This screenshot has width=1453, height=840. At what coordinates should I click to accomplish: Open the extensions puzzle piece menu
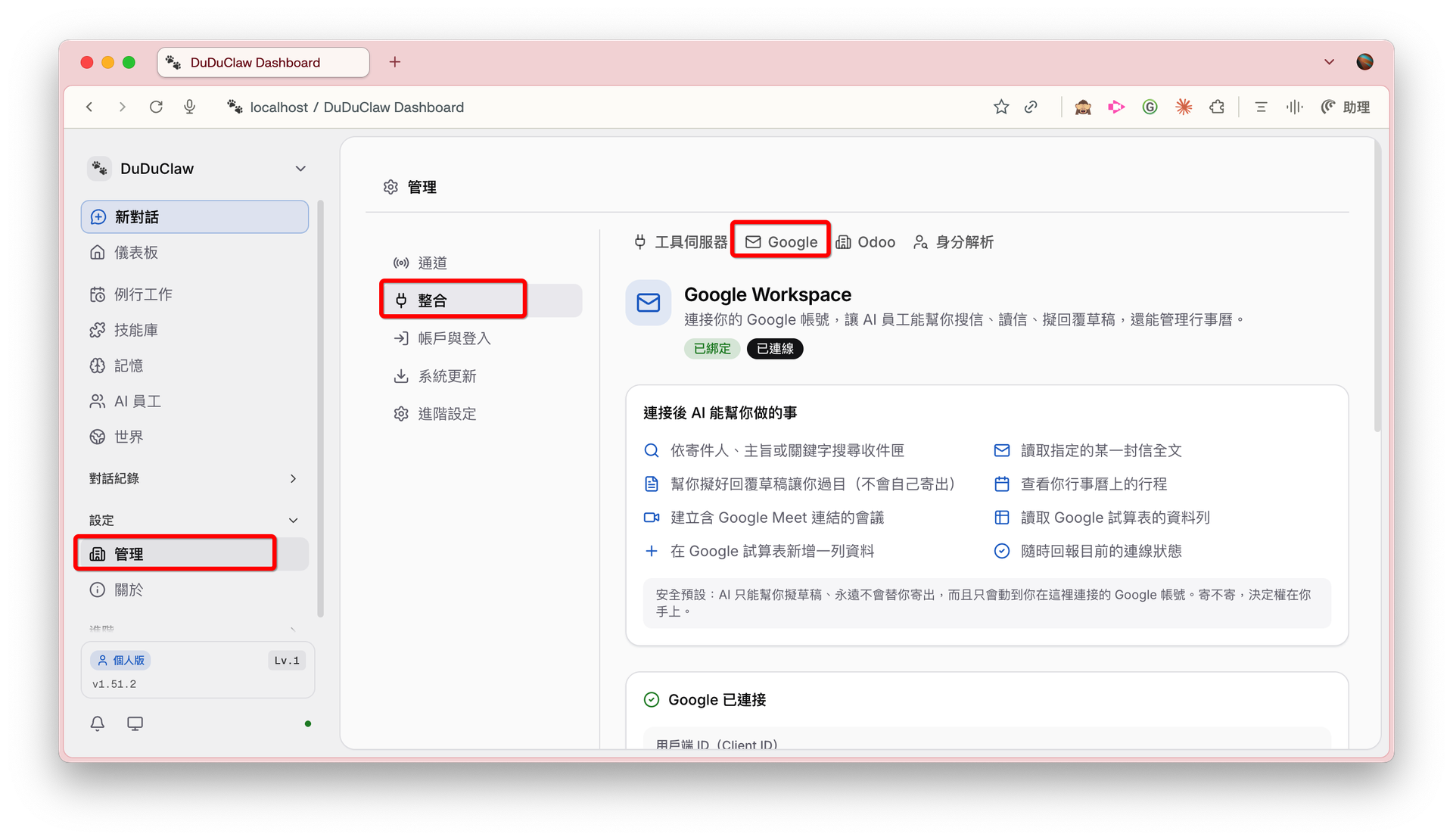pyautogui.click(x=1217, y=107)
